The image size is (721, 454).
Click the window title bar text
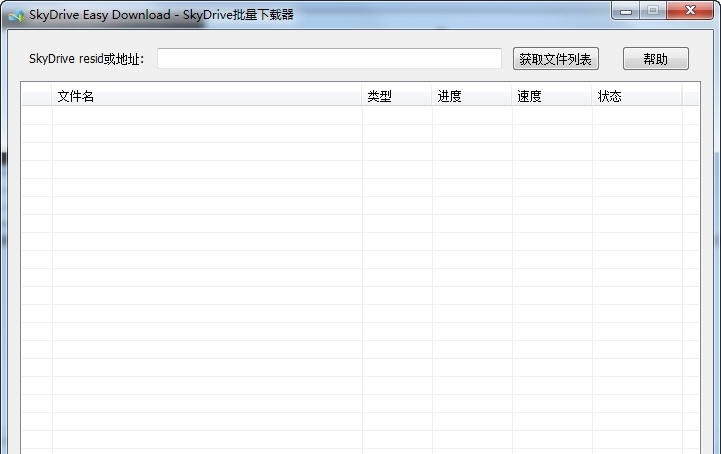[x=161, y=15]
